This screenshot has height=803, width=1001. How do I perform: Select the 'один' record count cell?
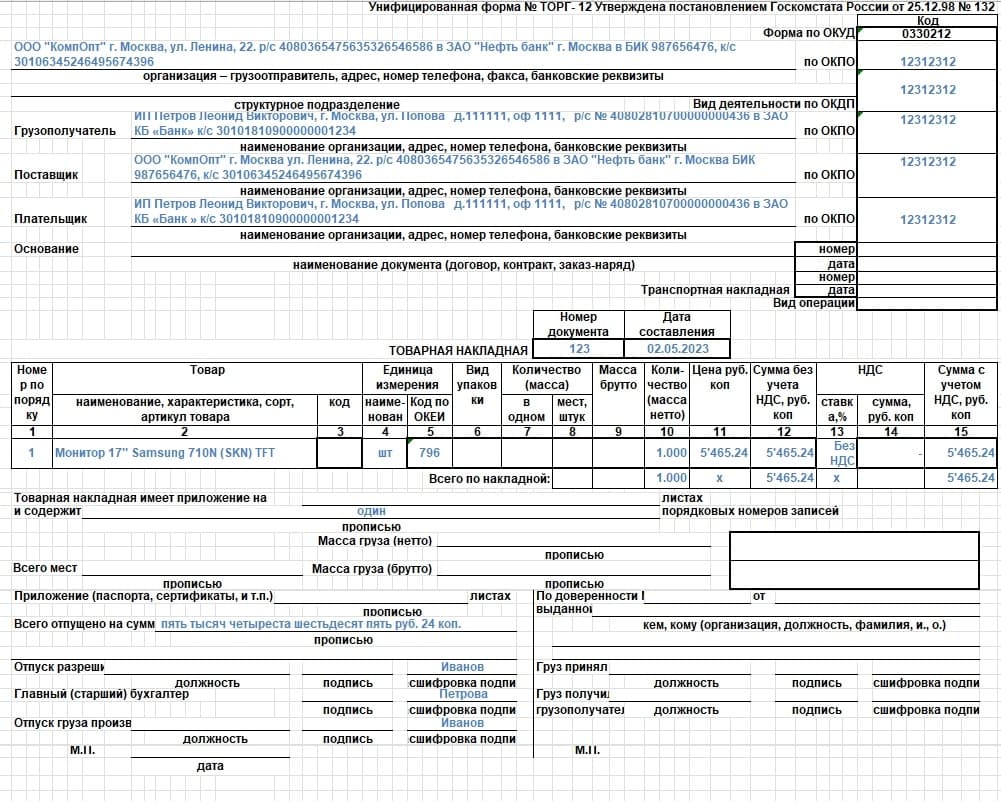[372, 511]
